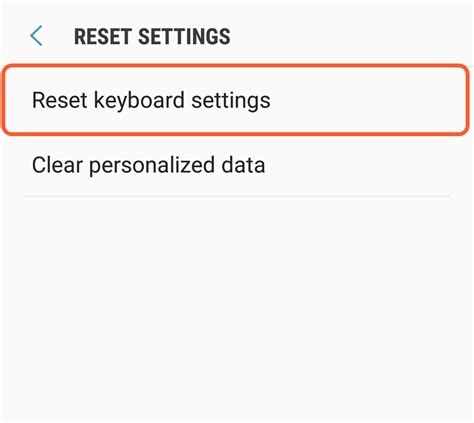
Task: Click the 'Reset' word in first list item
Action: [x=60, y=100]
